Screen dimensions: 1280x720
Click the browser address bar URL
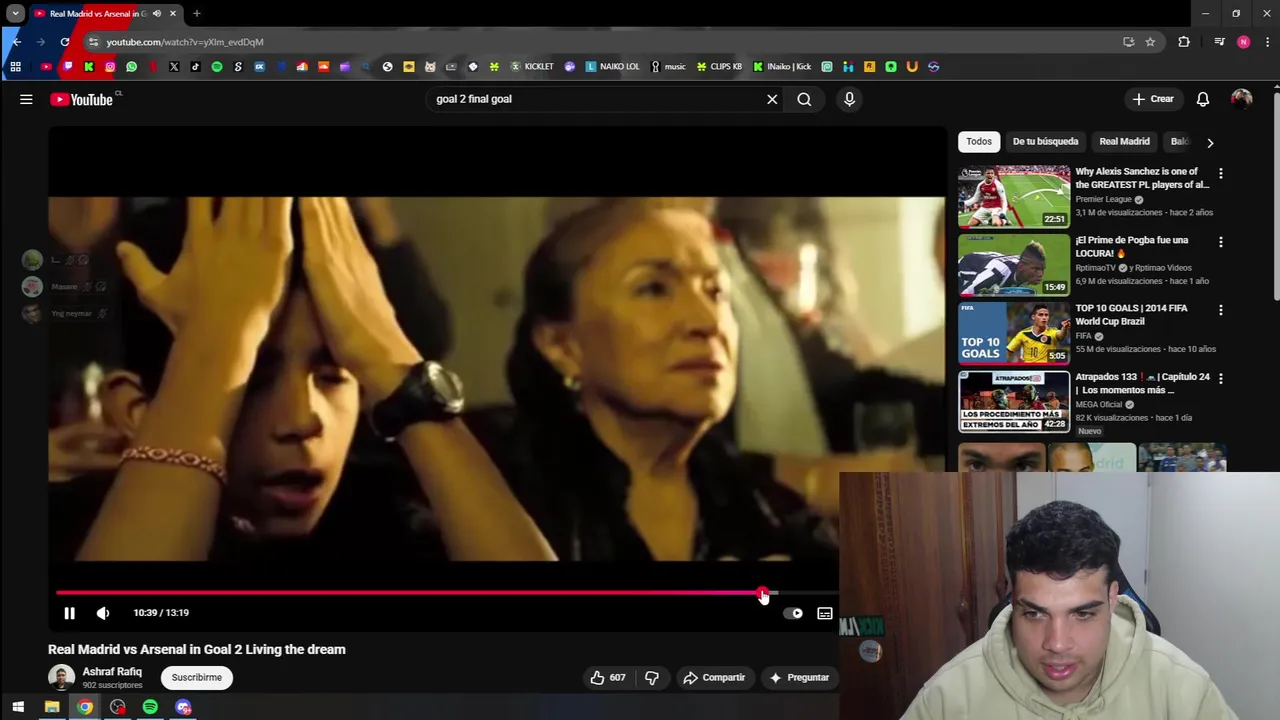tap(185, 42)
